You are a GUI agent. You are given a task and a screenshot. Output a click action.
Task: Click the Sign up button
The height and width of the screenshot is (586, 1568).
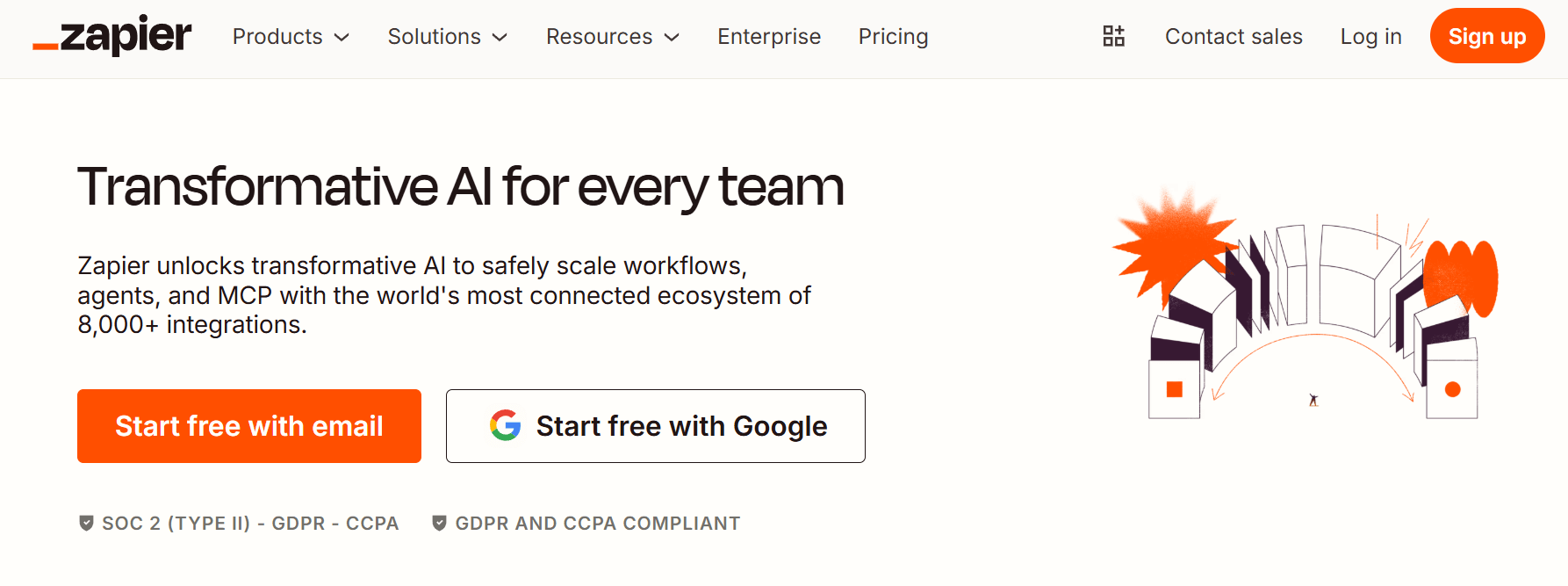1486,36
